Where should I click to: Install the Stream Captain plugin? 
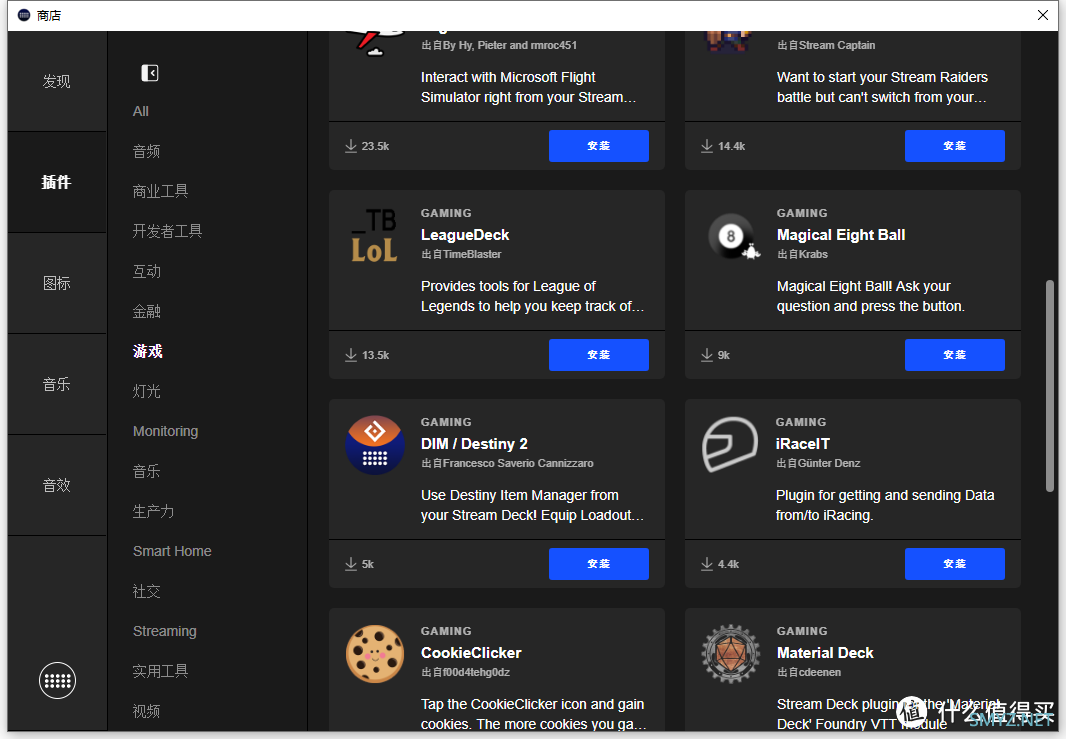pyautogui.click(x=955, y=146)
